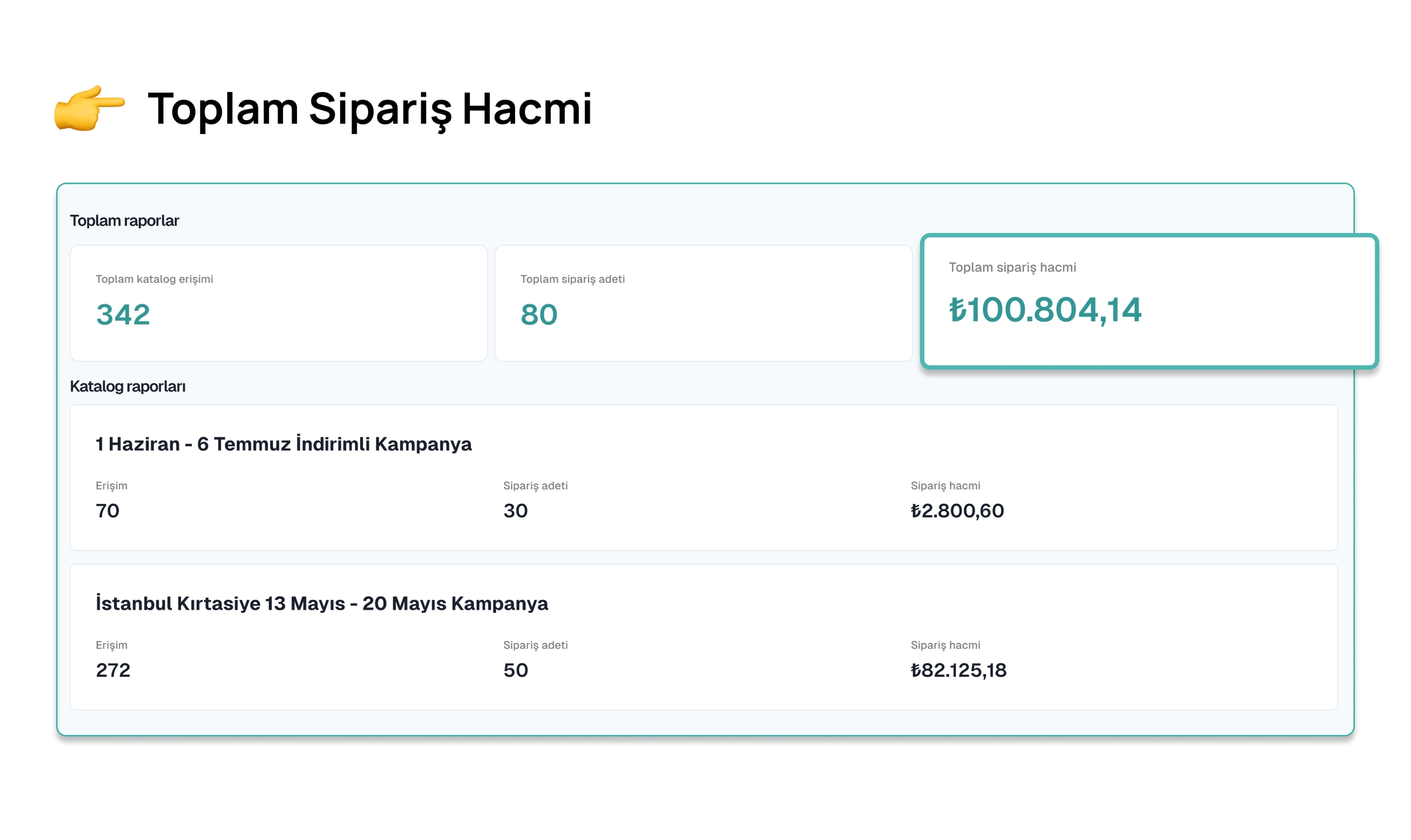The image size is (1411, 840).
Task: Click the Toplam Sipariş Hacmi heading
Action: pos(369,109)
